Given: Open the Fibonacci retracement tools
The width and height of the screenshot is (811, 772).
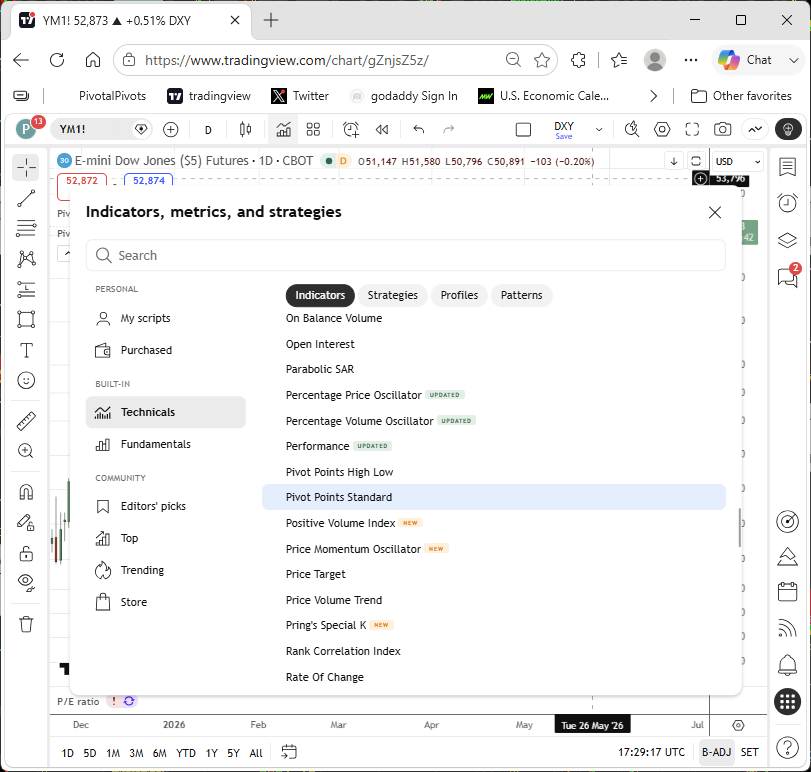Looking at the screenshot, I should click(x=26, y=228).
